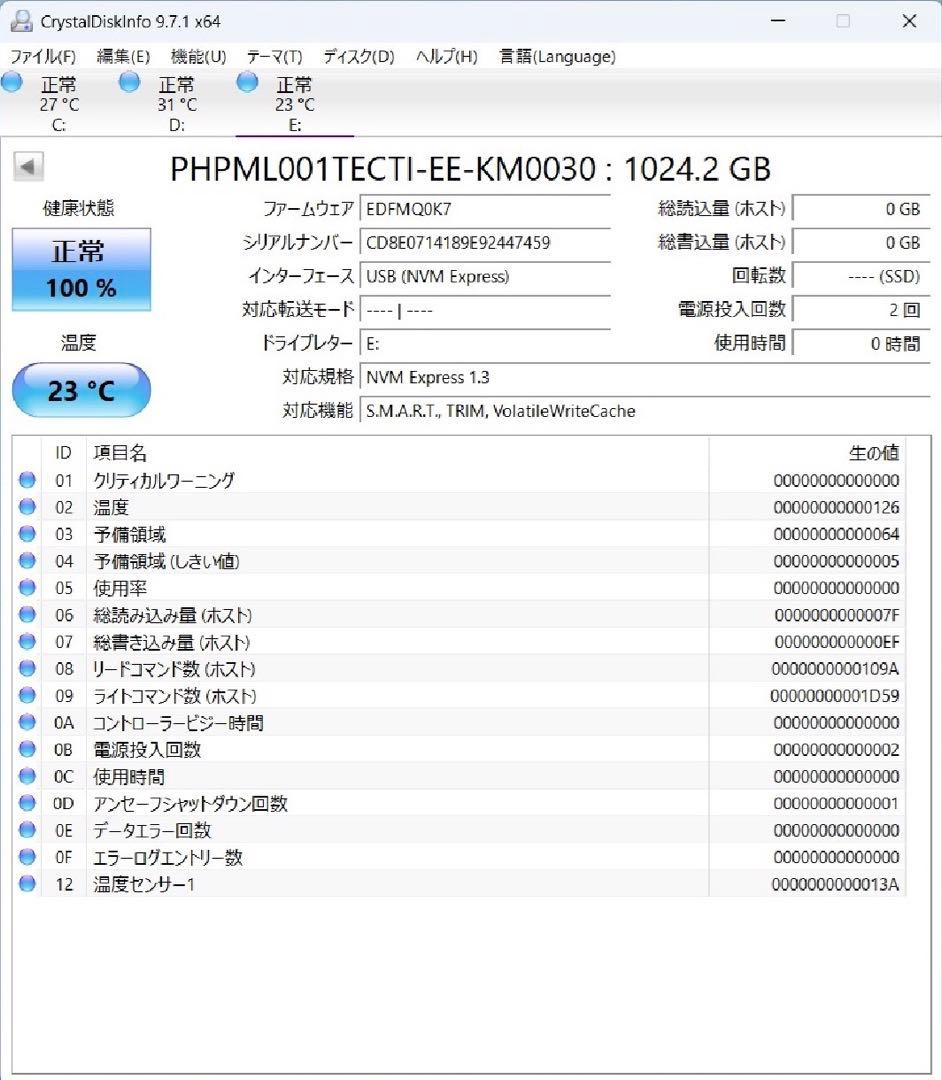Click the 対応機能 field with S.M.A.R.T., TRIM
The width and height of the screenshot is (942, 1080).
tap(645, 411)
